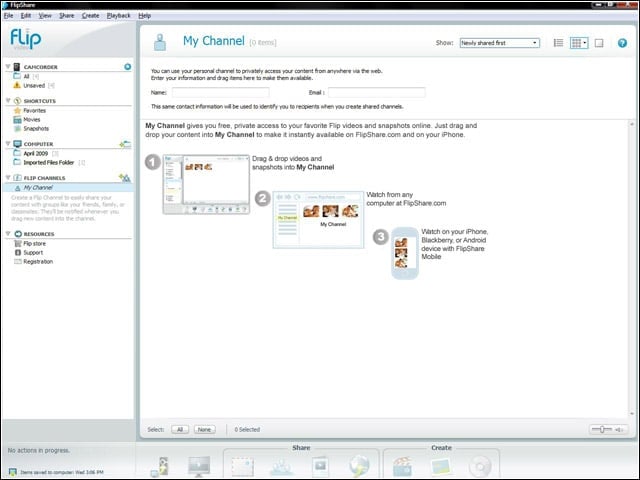640x480 pixels.
Task: Select the Unsaved item
Action: pos(34,85)
